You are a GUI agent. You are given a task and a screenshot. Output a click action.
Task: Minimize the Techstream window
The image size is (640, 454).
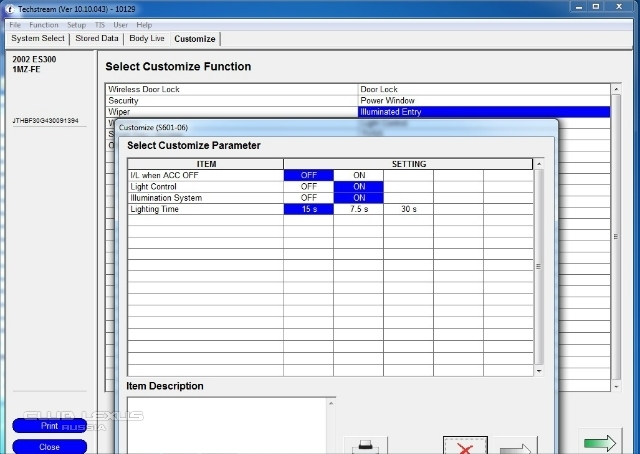[x=579, y=7]
